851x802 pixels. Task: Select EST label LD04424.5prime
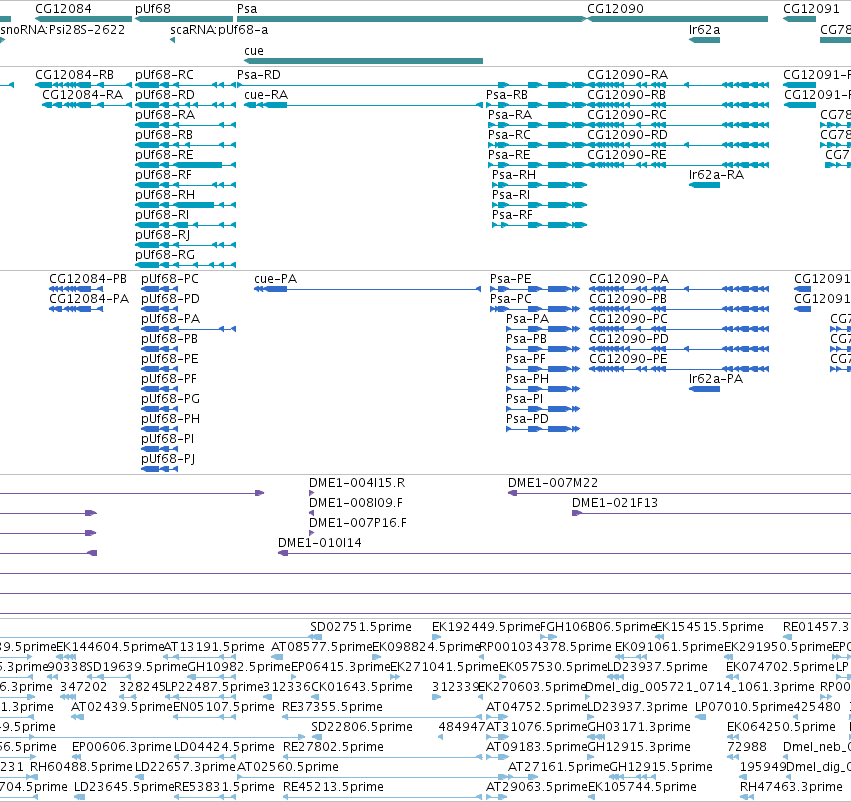pos(224,747)
